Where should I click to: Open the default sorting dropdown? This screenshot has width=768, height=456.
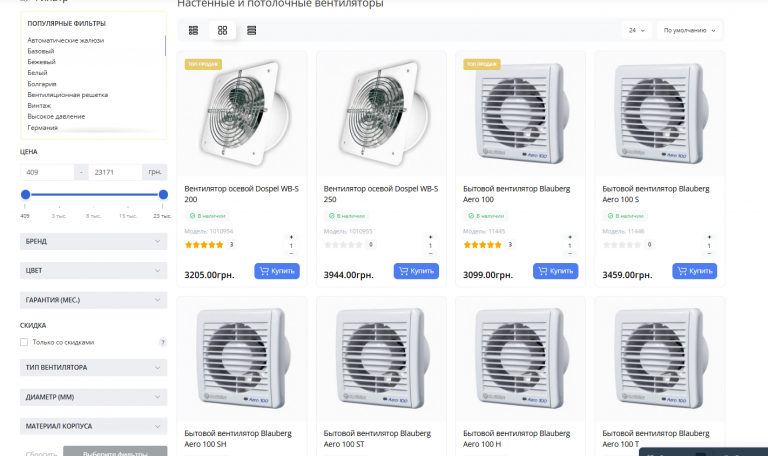point(689,30)
